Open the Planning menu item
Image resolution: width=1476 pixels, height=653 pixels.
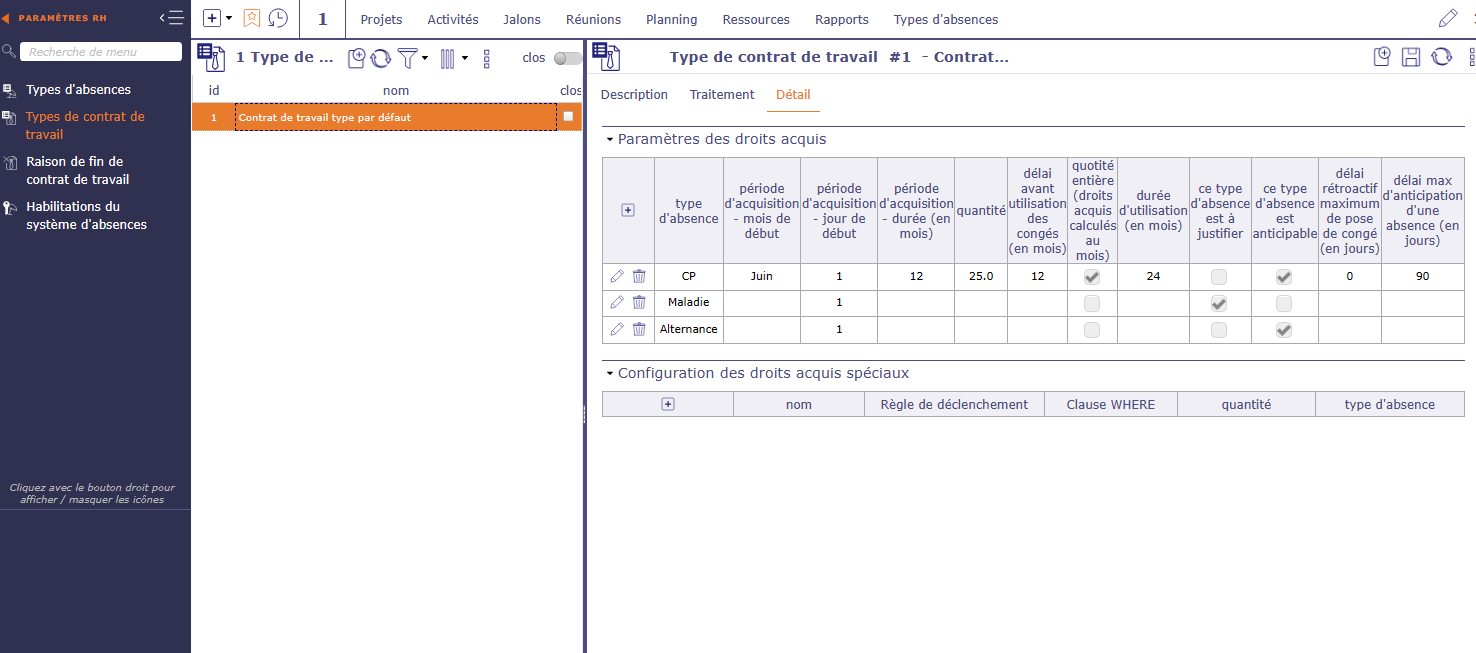671,19
